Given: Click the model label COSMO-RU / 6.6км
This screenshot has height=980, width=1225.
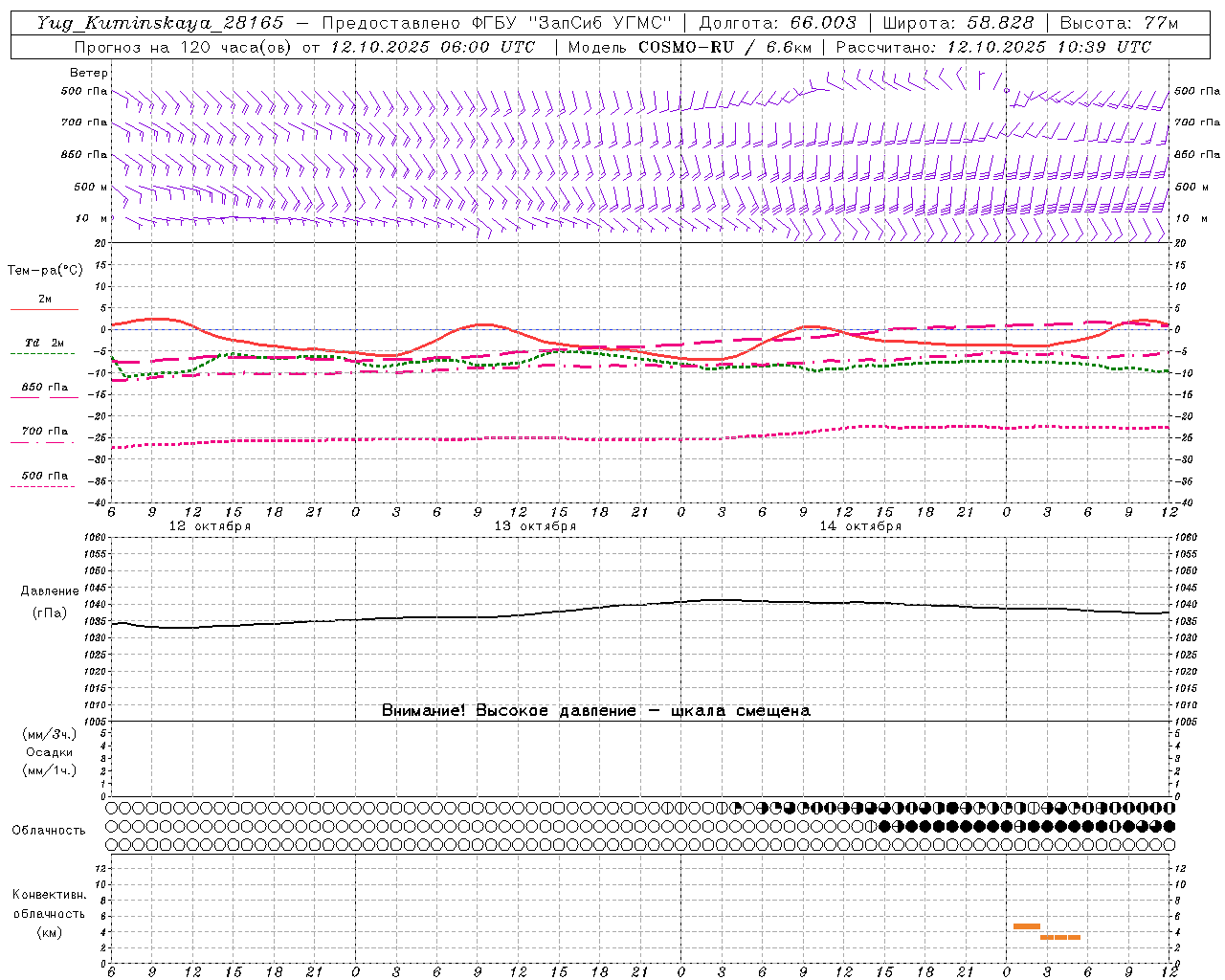Looking at the screenshot, I should point(724,47).
